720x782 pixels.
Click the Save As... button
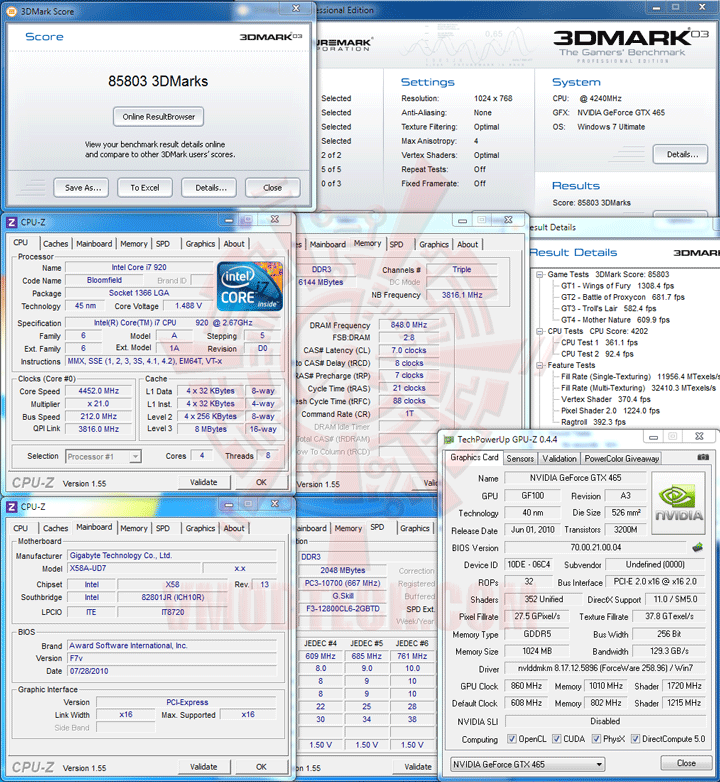tap(81, 188)
